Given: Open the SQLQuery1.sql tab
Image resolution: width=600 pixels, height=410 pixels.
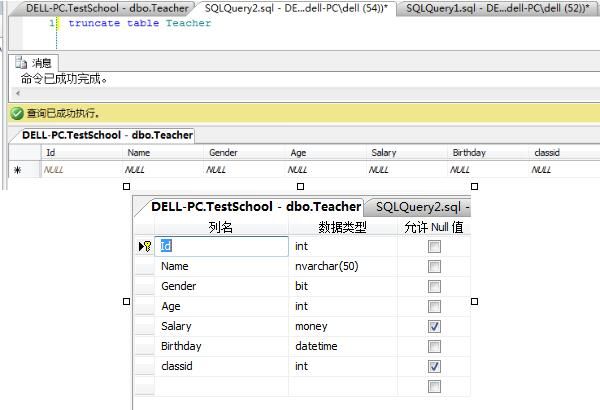Looking at the screenshot, I should pos(497,8).
